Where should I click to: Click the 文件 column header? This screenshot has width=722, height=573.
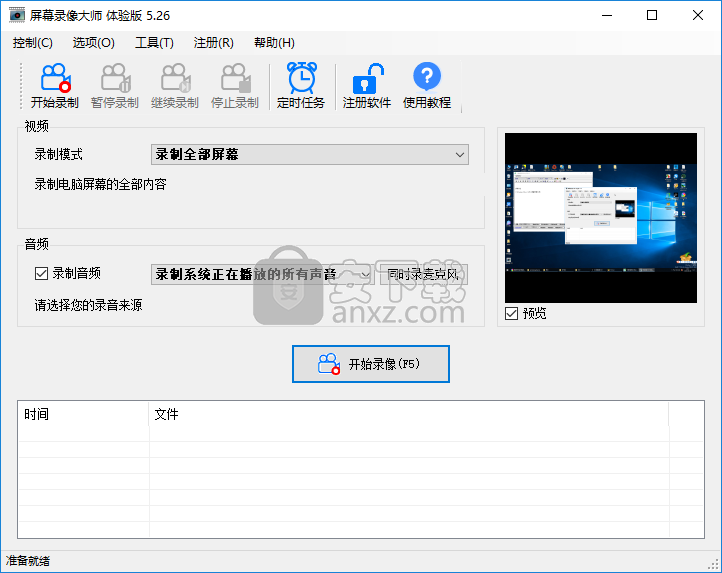[408, 414]
